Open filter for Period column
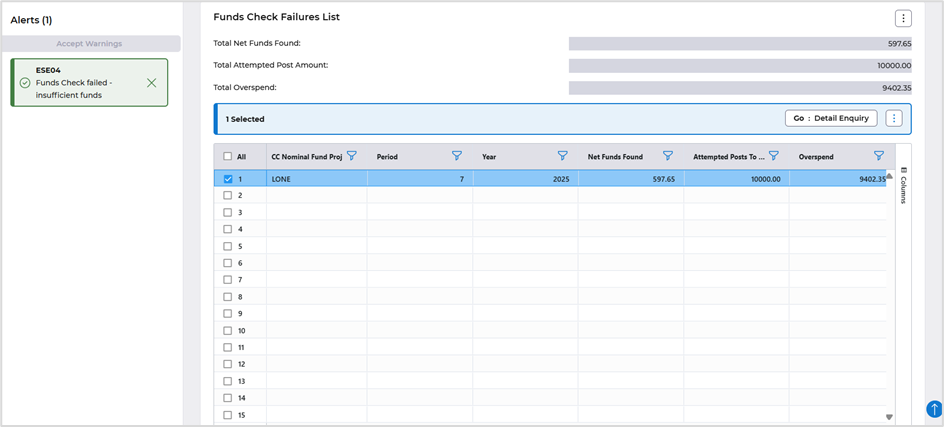 (x=457, y=156)
